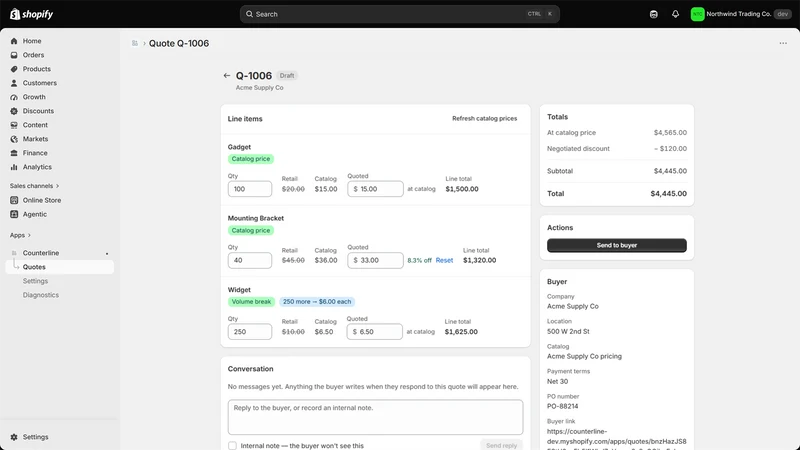Click the reply to buyer text area
Image resolution: width=800 pixels, height=450 pixels.
(x=375, y=417)
